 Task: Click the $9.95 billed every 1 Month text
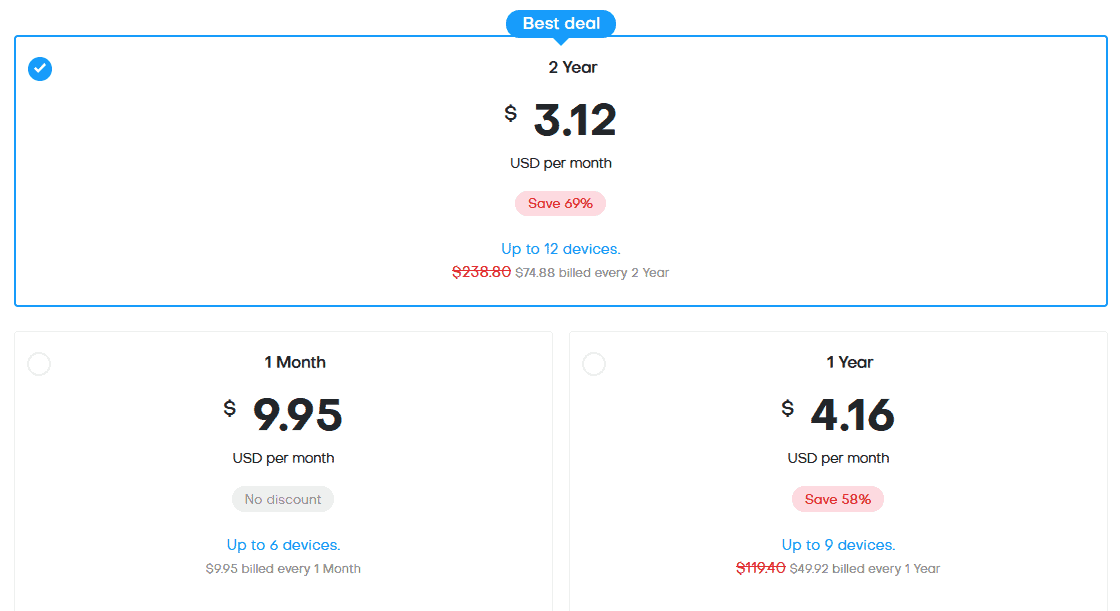(283, 568)
